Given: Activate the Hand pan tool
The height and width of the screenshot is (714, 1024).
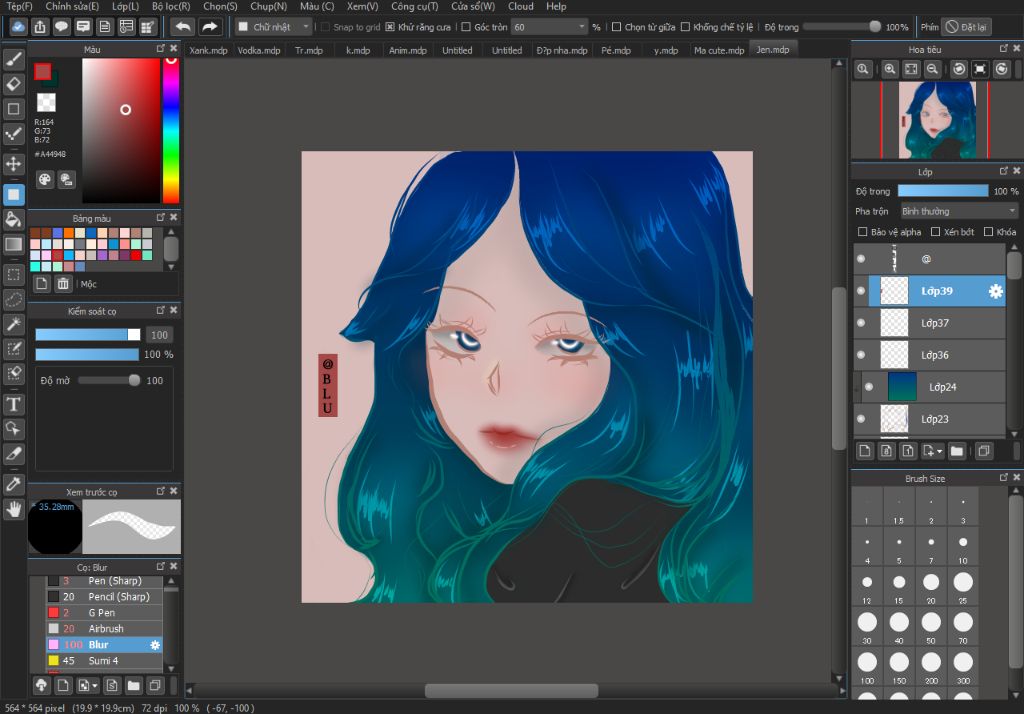Looking at the screenshot, I should [14, 509].
